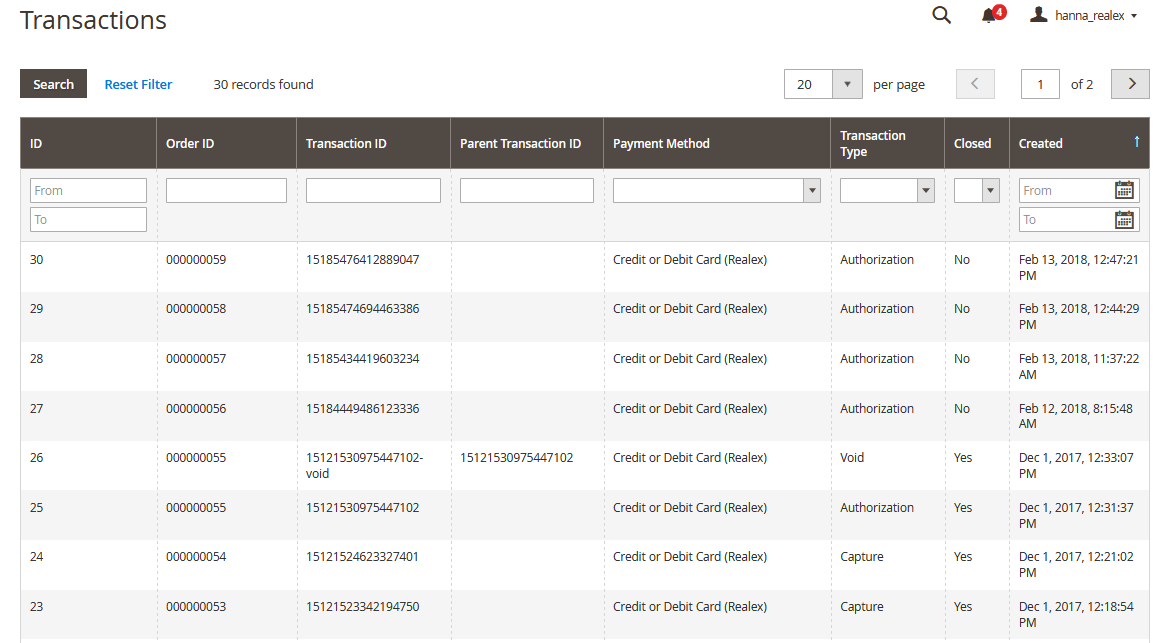The height and width of the screenshot is (643, 1174).
Task: Click the magnifying glass search icon
Action: [941, 15]
